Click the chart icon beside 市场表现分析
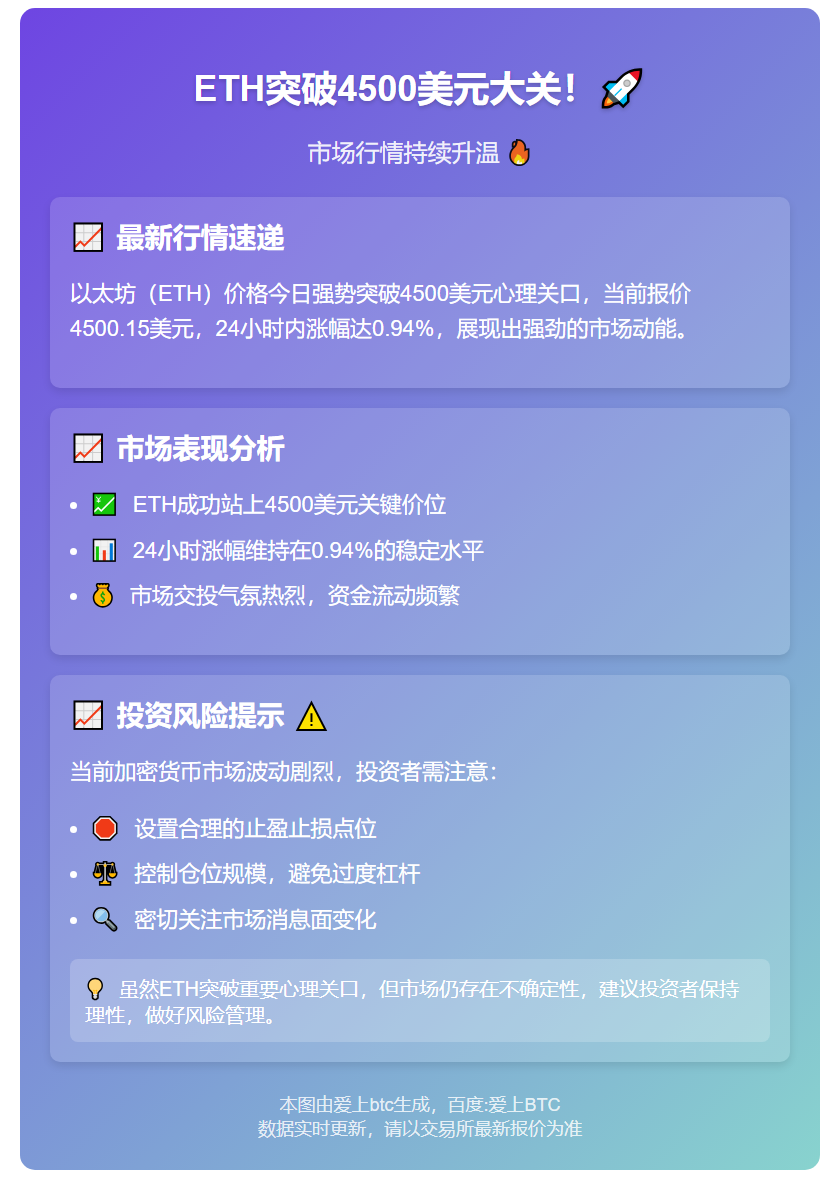 point(88,449)
